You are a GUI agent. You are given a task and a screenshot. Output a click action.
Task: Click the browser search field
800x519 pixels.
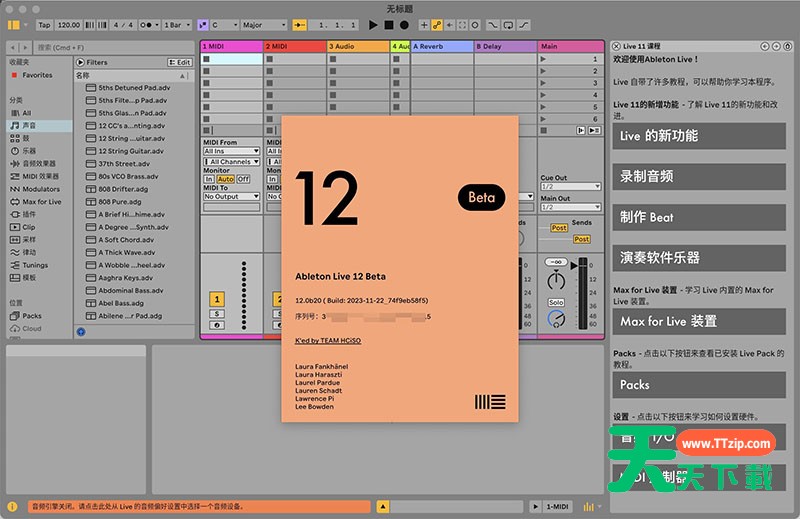[114, 47]
